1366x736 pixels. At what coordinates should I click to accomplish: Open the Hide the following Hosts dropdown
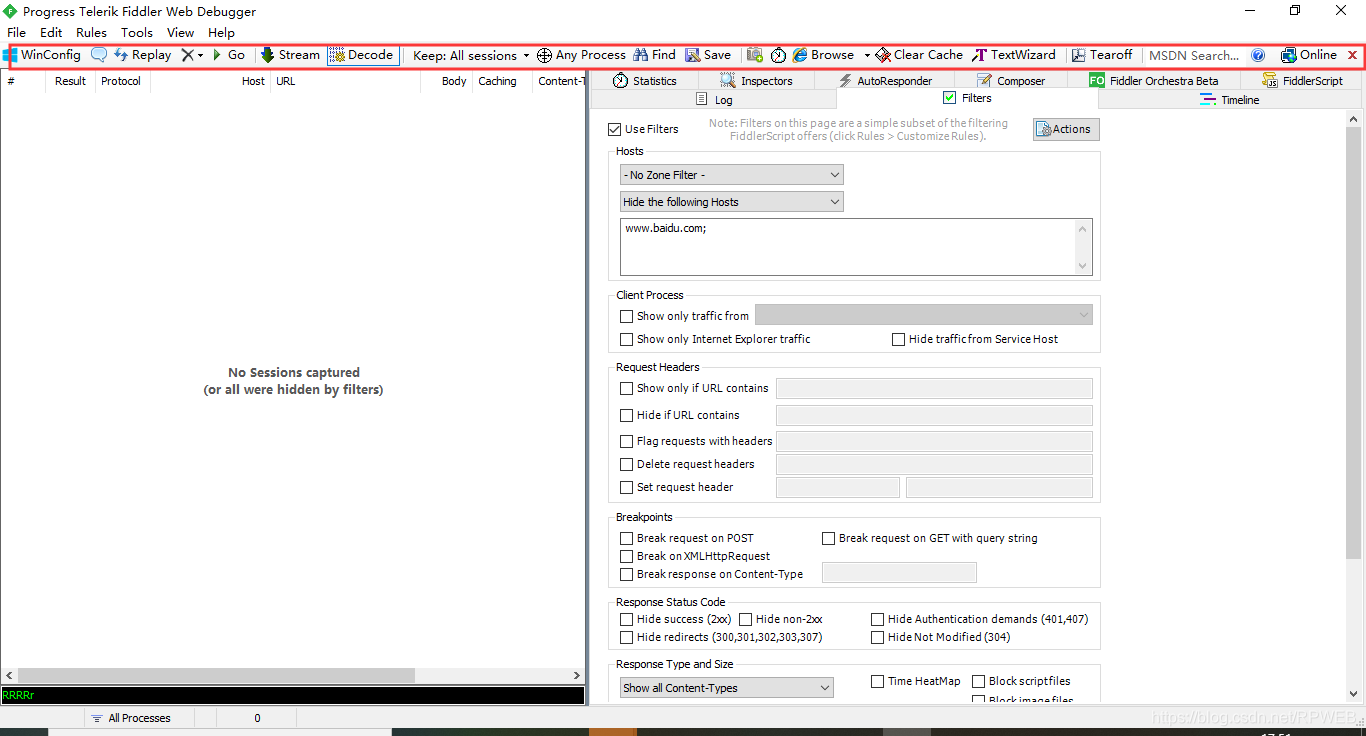(x=732, y=202)
